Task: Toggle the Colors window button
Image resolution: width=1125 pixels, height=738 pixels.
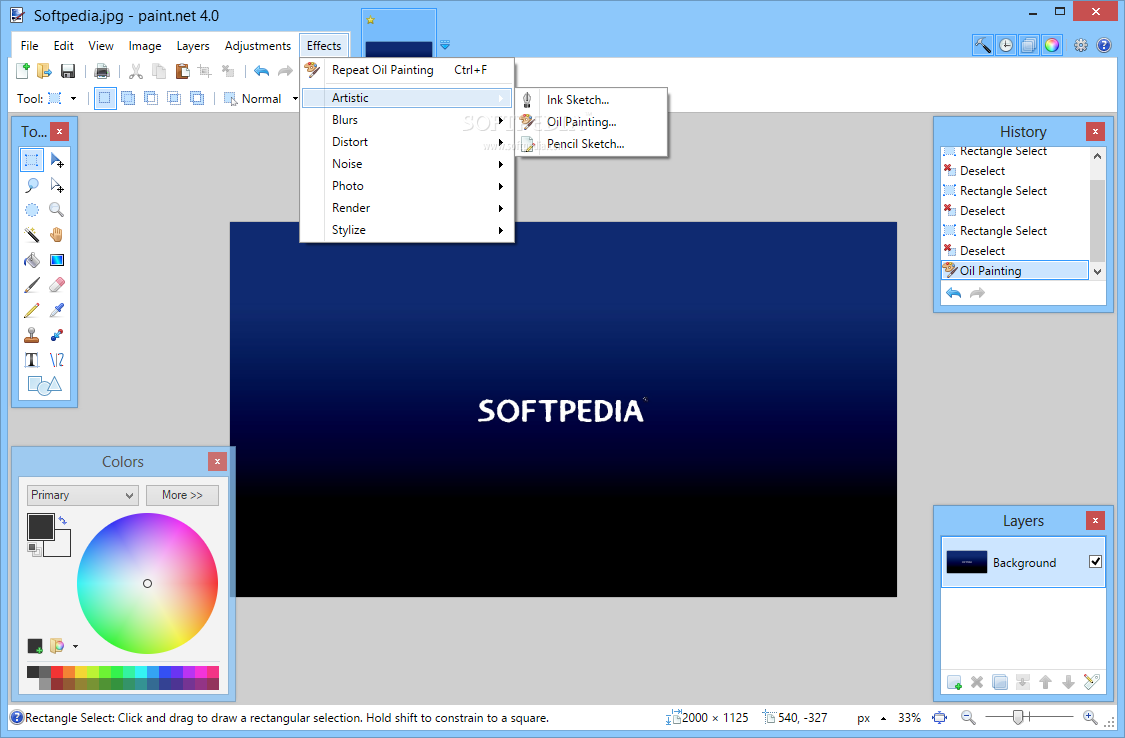Action: [x=1052, y=45]
